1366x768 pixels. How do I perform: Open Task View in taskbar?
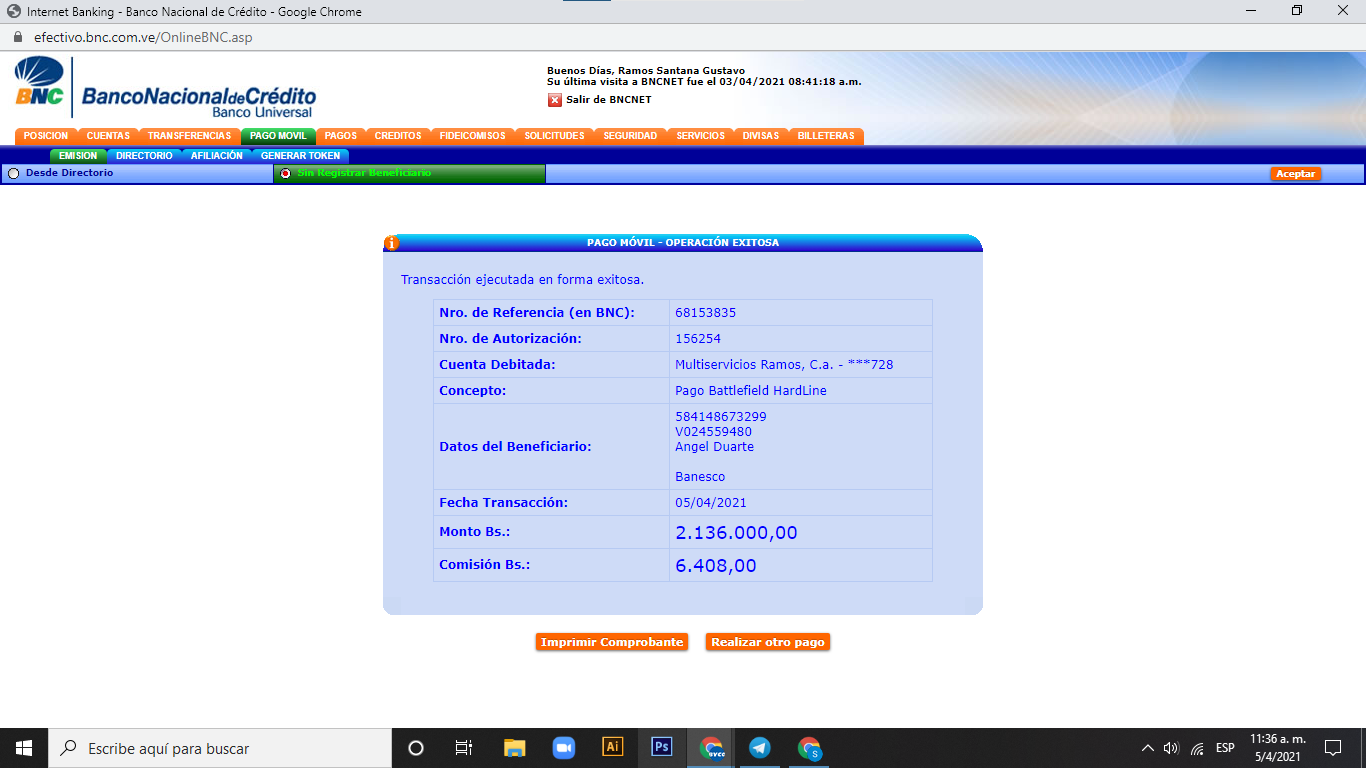464,748
